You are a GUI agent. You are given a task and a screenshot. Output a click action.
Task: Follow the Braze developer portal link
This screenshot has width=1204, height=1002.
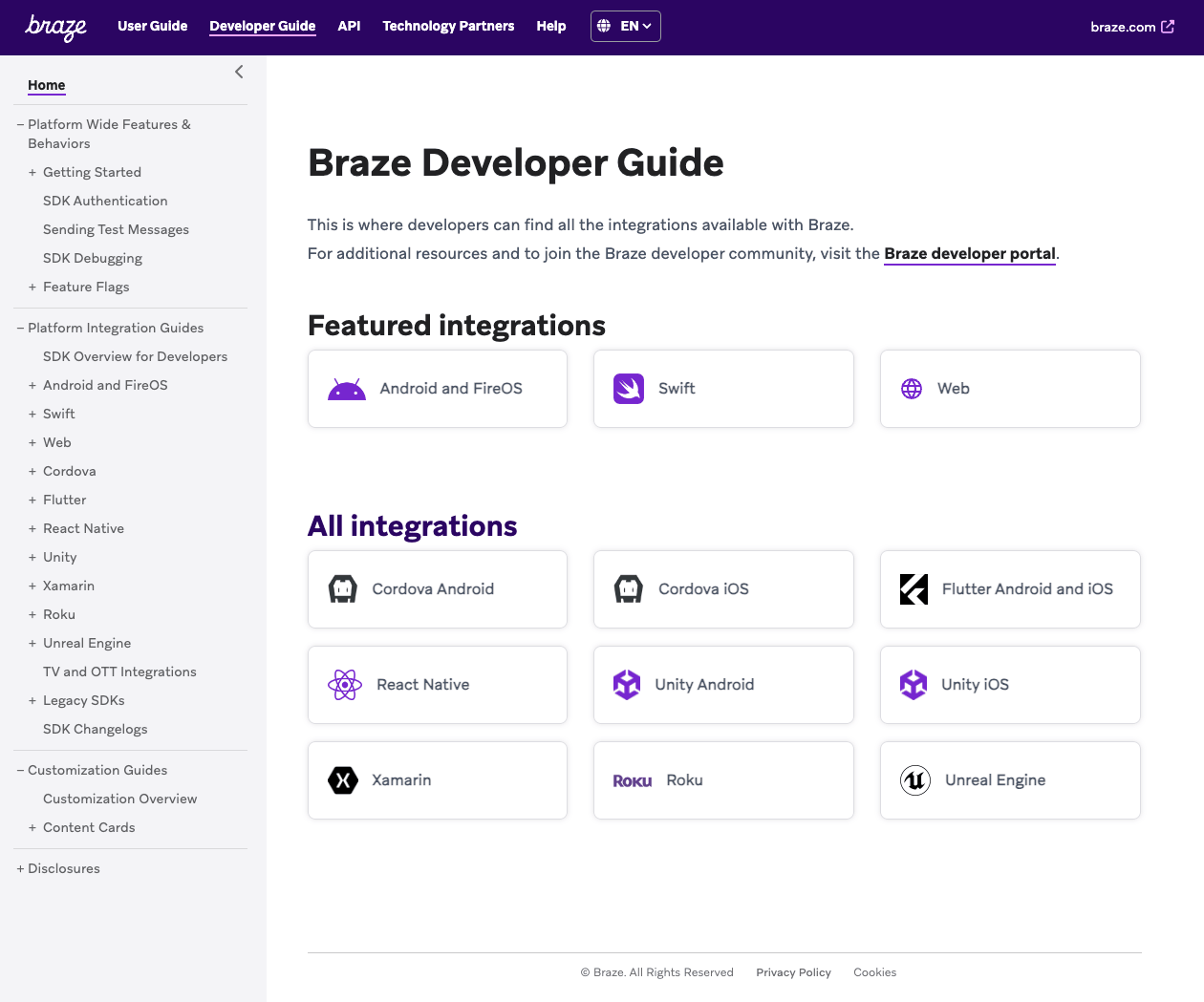[970, 253]
